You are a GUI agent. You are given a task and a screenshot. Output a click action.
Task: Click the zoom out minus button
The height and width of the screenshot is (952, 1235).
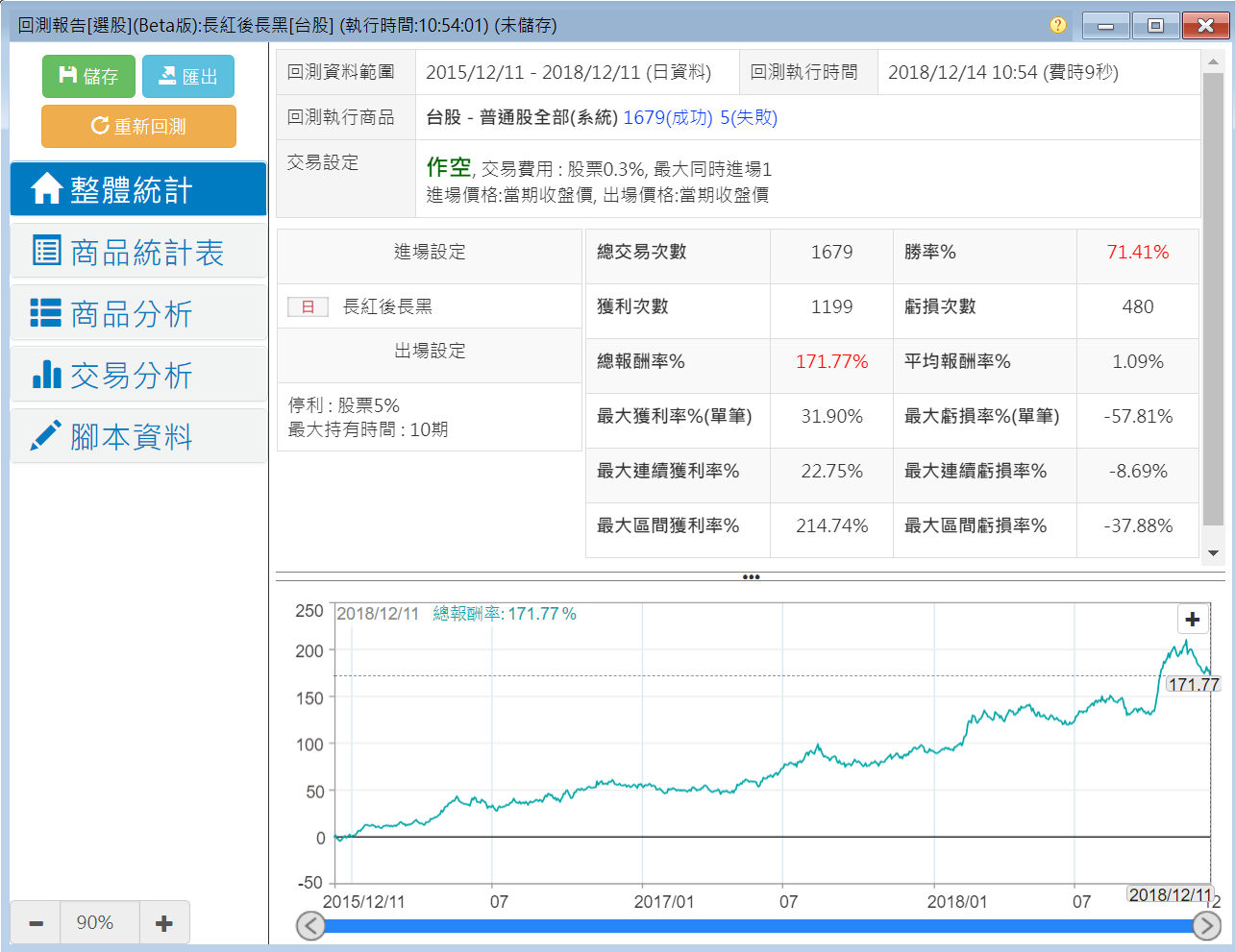click(36, 923)
